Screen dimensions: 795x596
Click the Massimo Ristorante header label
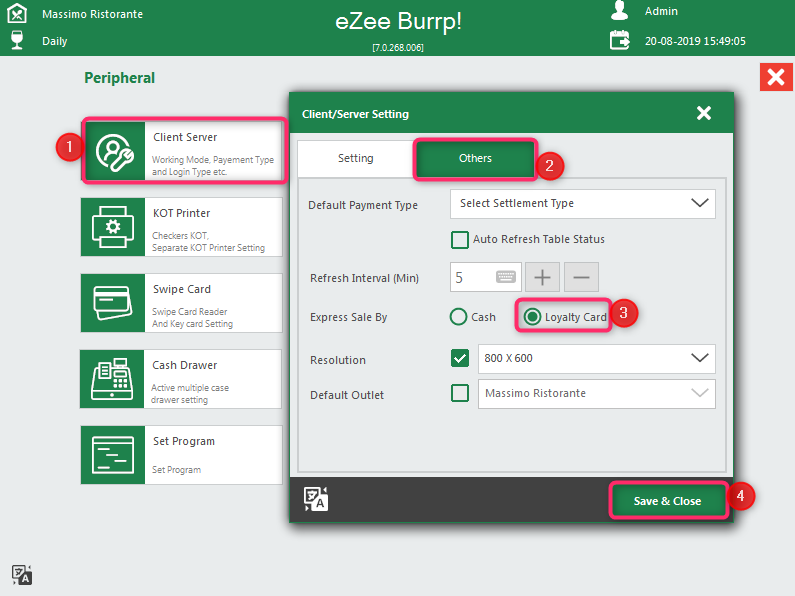[x=92, y=14]
